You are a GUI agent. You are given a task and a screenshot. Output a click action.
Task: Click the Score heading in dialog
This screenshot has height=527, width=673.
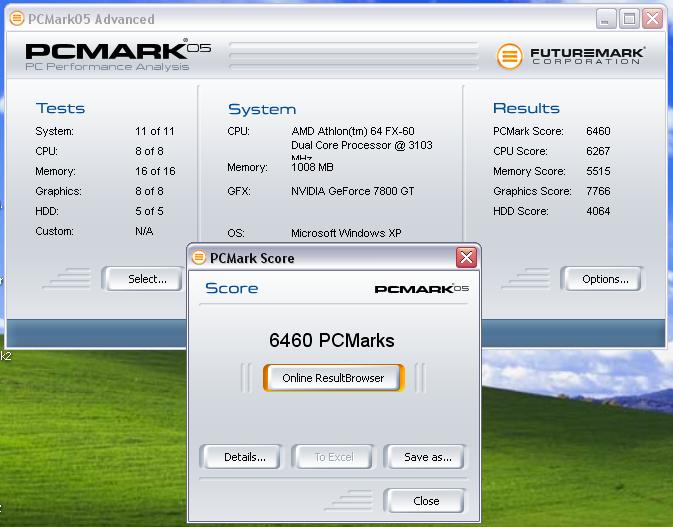point(231,288)
